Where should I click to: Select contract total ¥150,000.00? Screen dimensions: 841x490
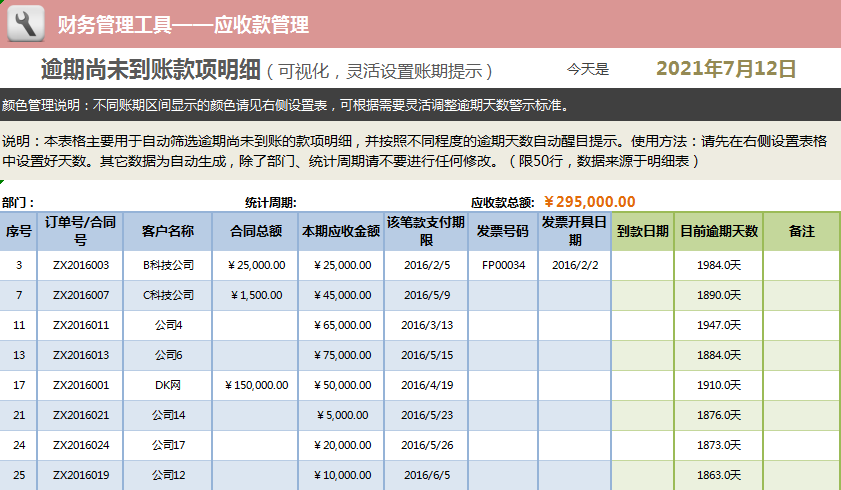[256, 385]
